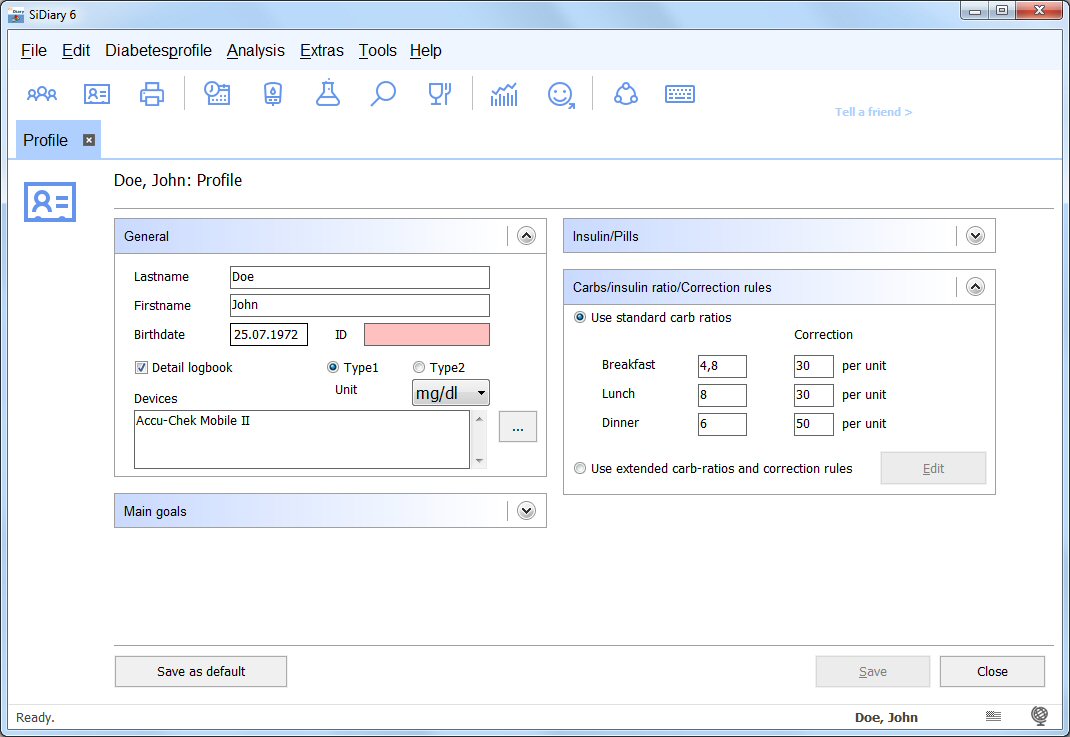
Task: Select extended carb-ratios and correction rules
Action: (x=580, y=468)
